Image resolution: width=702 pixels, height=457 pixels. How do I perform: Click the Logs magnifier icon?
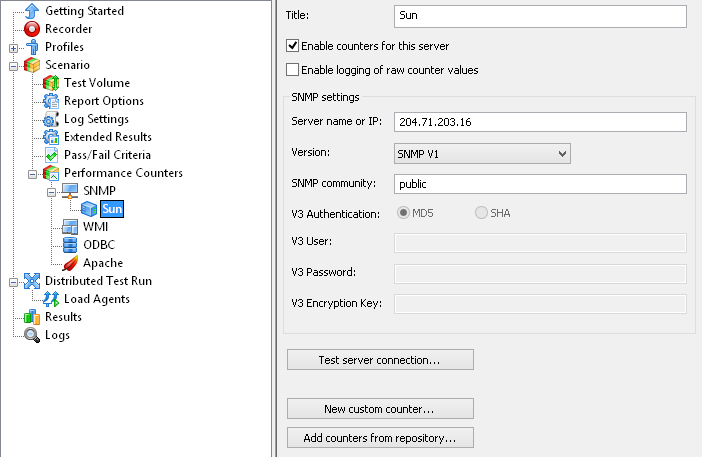(32, 335)
